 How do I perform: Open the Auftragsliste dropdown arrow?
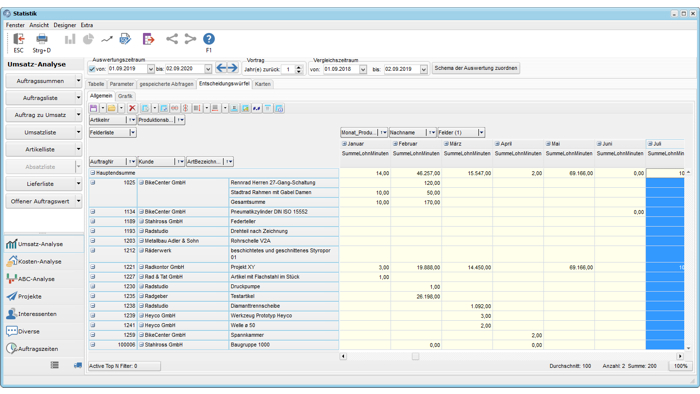coord(79,98)
